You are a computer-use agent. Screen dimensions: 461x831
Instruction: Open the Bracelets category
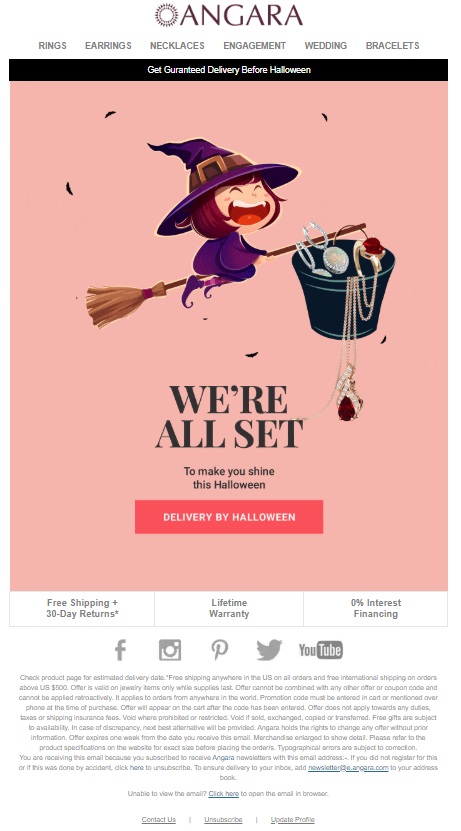[x=393, y=46]
